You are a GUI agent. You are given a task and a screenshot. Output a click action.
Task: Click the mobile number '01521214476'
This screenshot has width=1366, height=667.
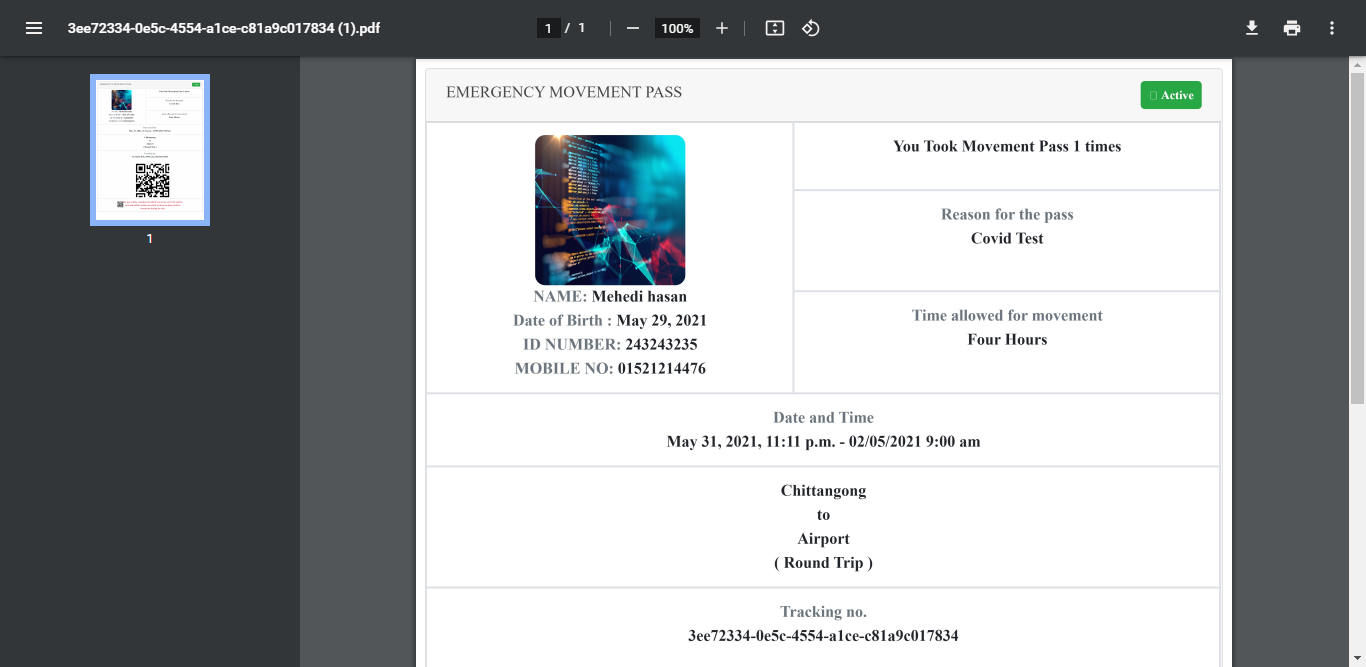[661, 369]
